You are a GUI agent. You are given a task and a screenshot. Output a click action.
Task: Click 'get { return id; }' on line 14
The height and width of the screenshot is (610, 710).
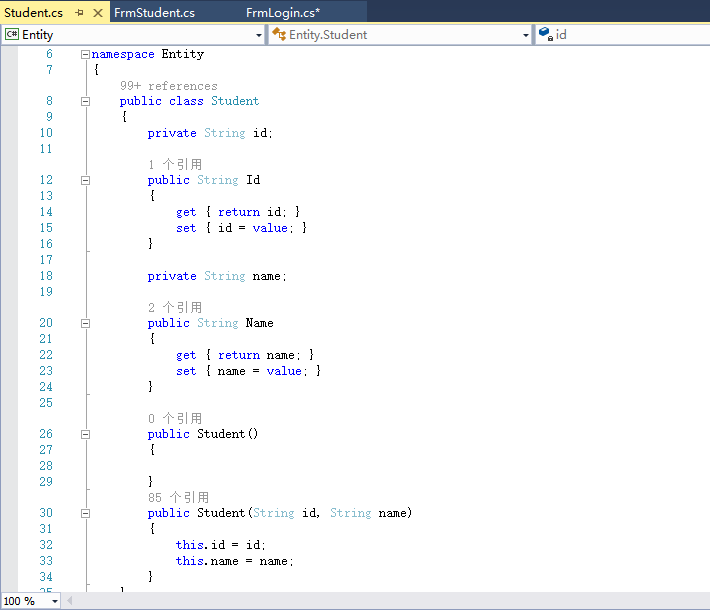(238, 212)
